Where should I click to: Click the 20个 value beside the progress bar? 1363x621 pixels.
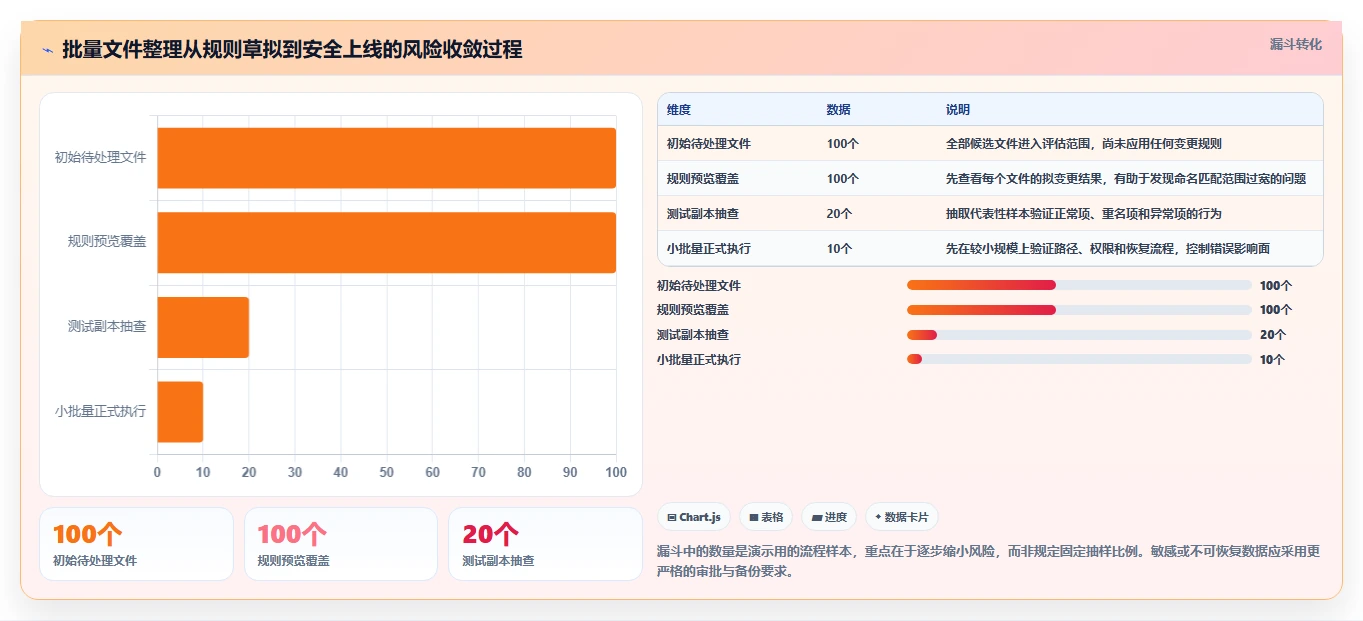(x=1273, y=335)
